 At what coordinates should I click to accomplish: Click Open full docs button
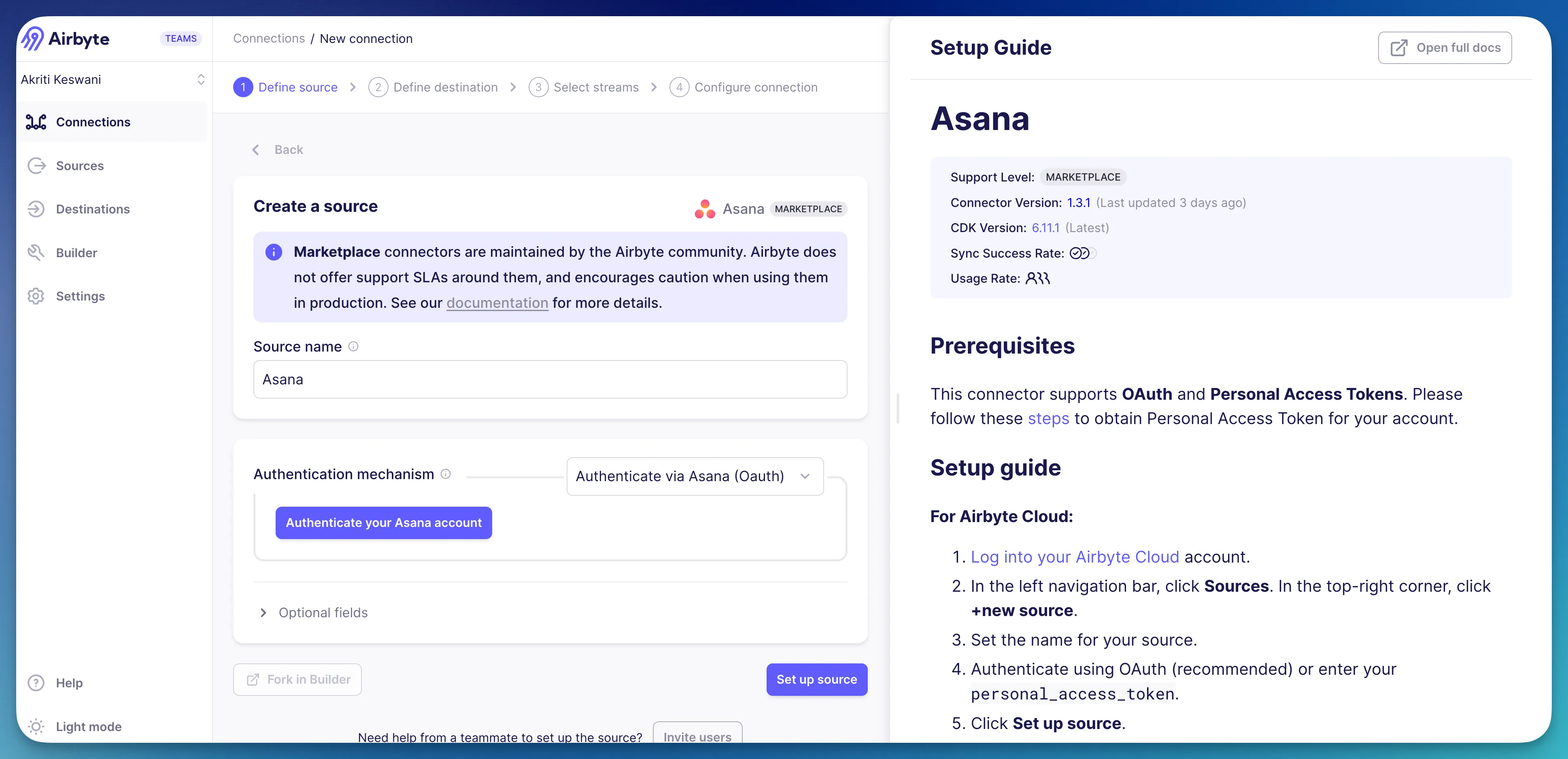1445,47
